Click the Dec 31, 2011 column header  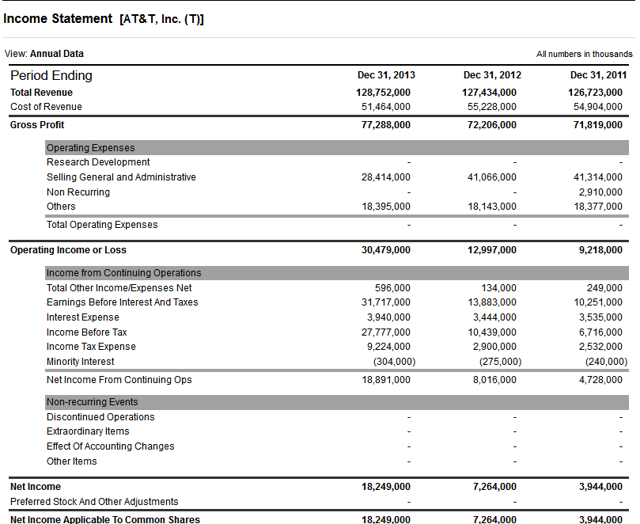pyautogui.click(x=598, y=75)
